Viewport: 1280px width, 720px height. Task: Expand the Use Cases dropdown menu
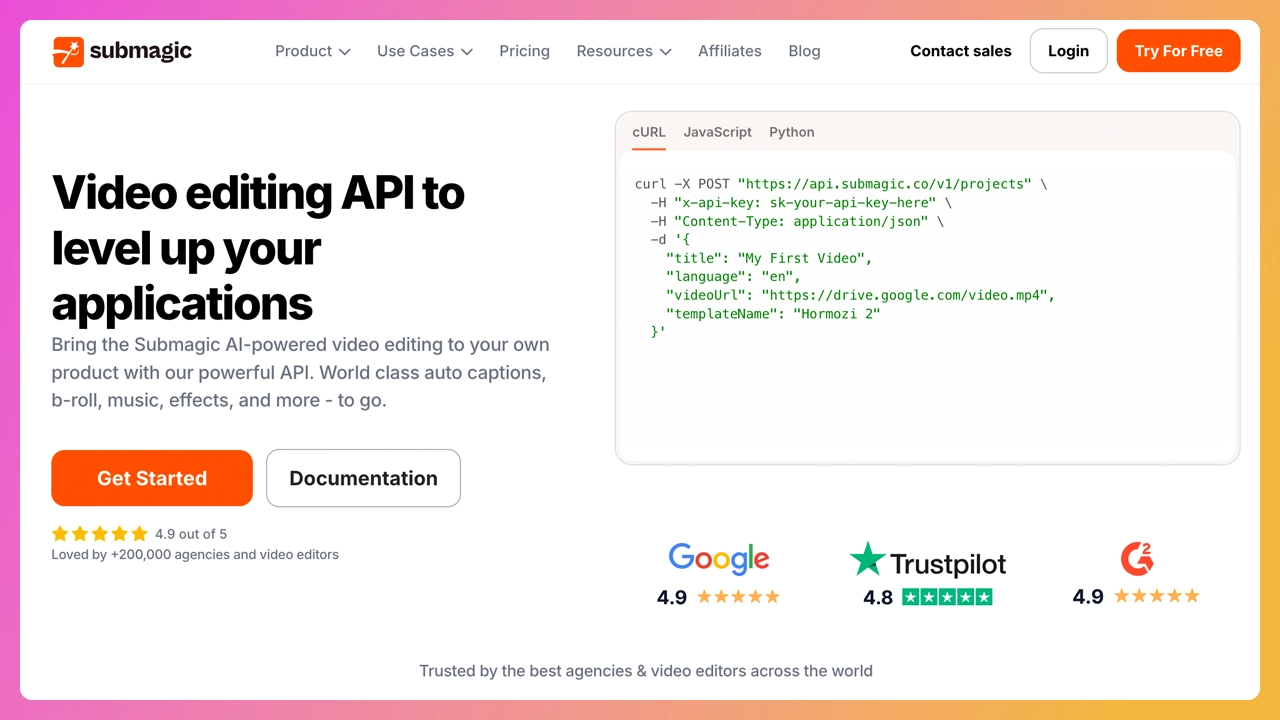coord(425,51)
